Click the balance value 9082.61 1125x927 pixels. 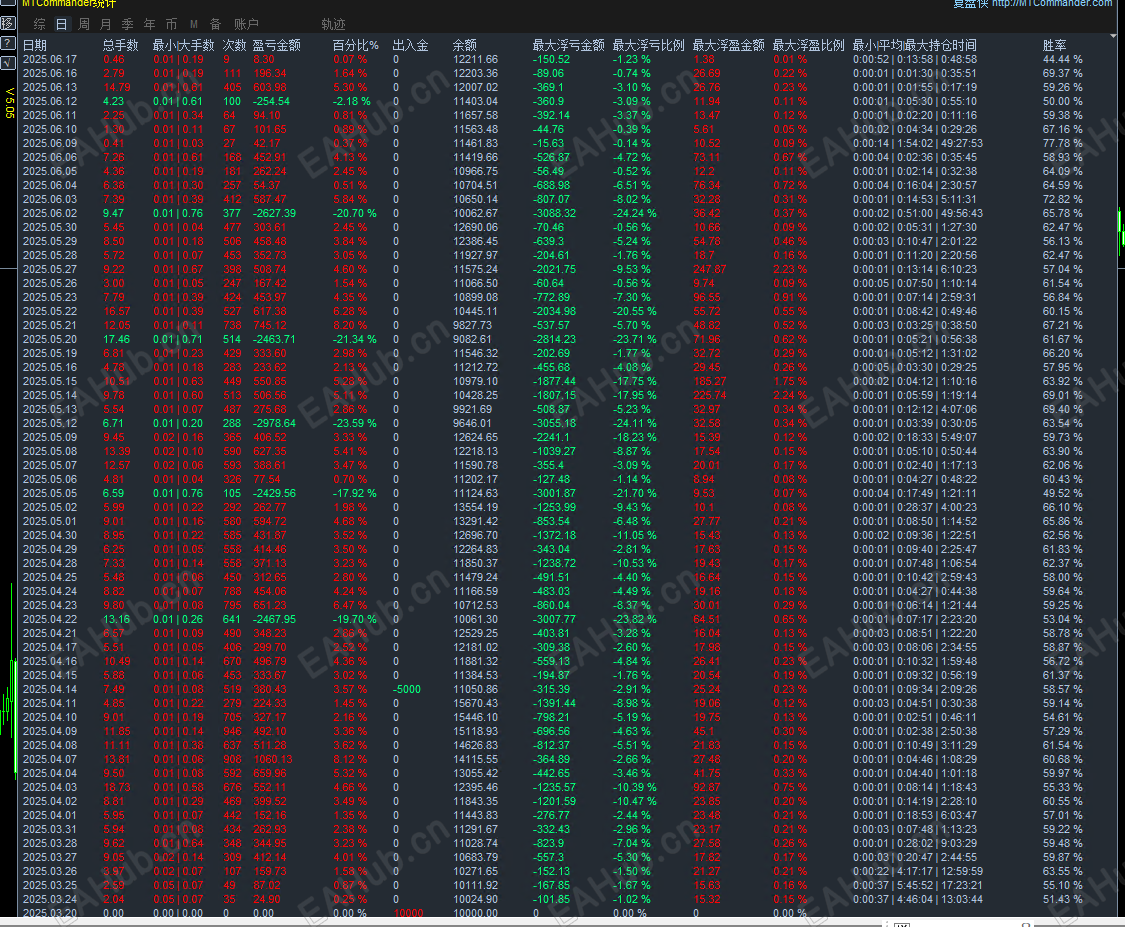(472, 339)
